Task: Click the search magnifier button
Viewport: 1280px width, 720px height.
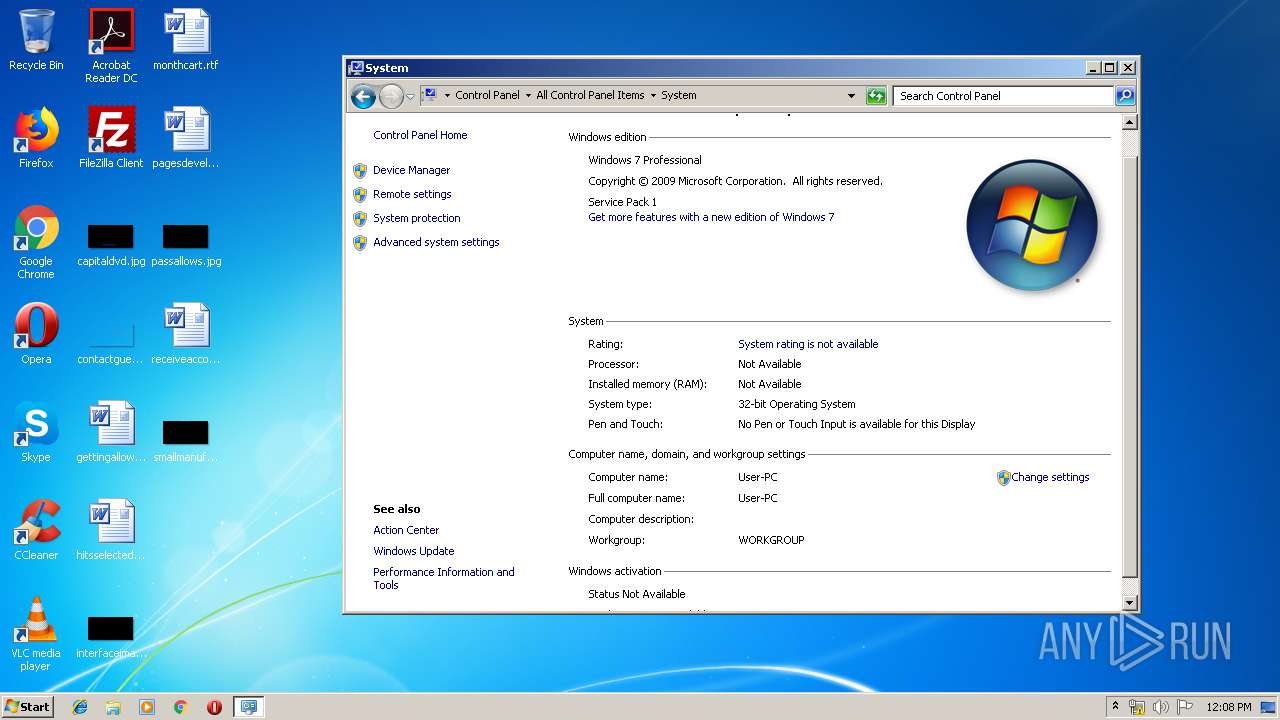Action: (1125, 96)
